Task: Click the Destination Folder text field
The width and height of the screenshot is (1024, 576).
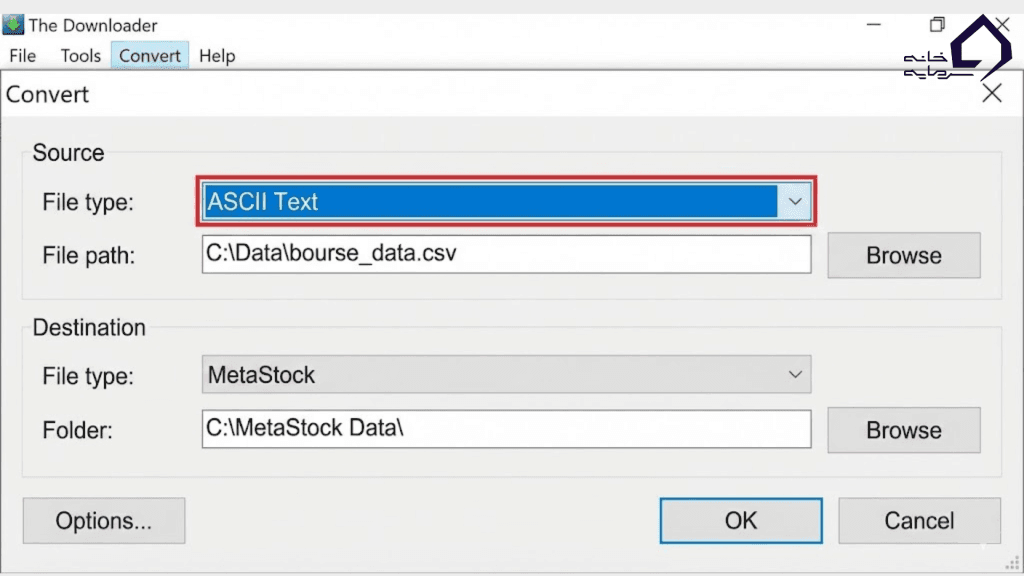Action: pos(506,429)
